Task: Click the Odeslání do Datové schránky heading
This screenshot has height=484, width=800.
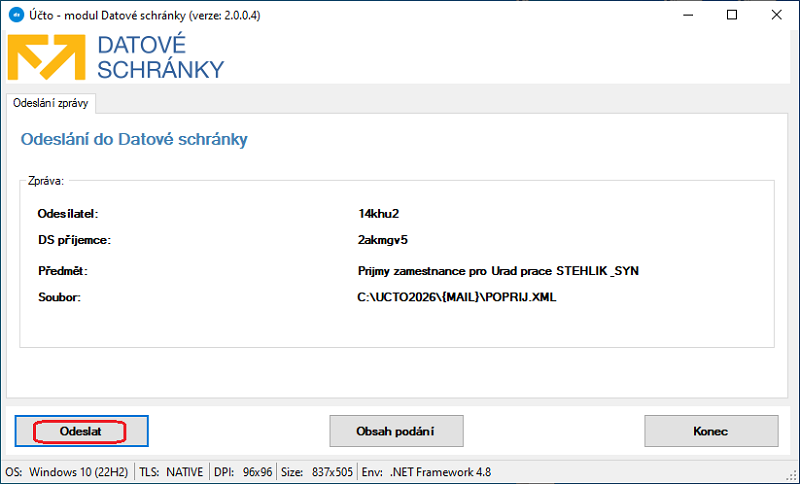Action: point(134,140)
